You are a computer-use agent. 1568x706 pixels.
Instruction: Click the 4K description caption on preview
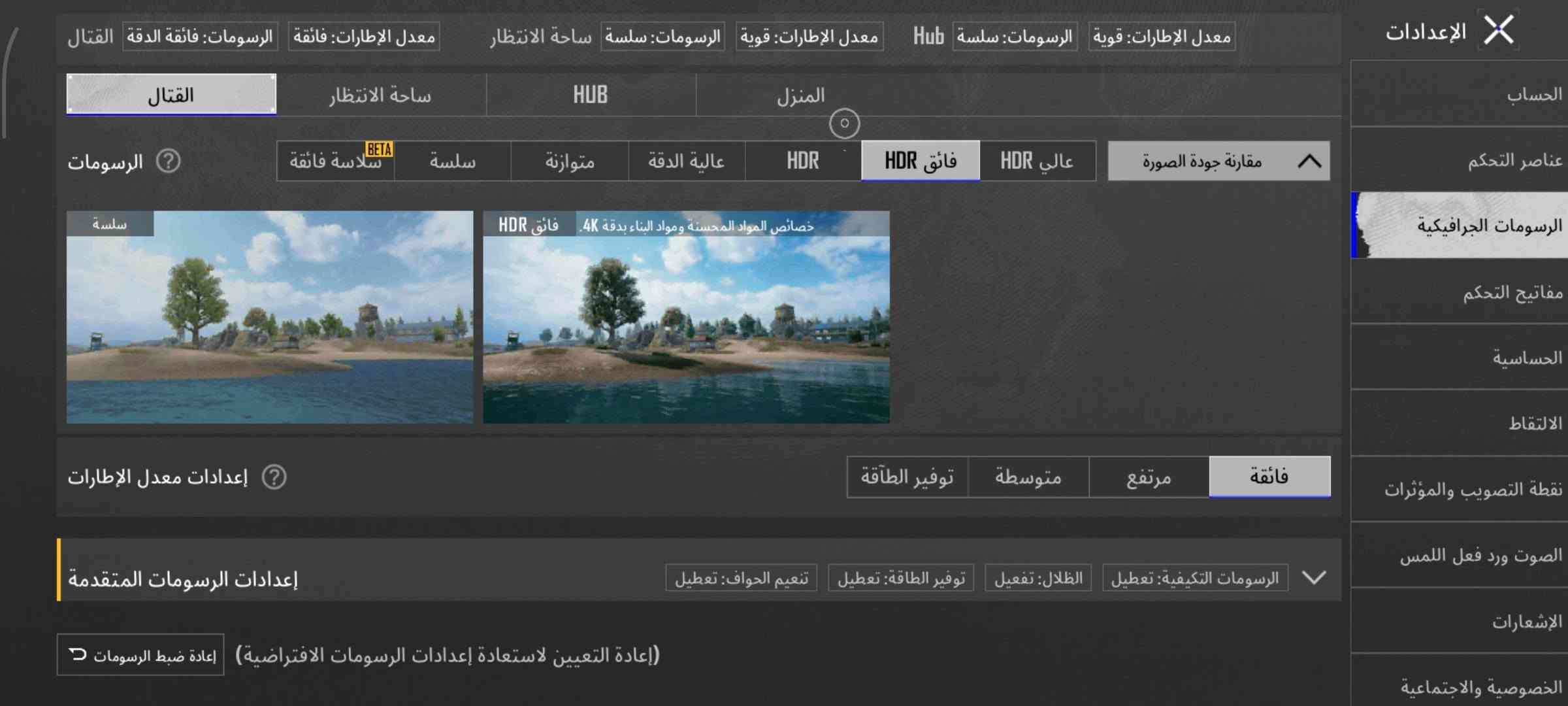[x=697, y=226]
